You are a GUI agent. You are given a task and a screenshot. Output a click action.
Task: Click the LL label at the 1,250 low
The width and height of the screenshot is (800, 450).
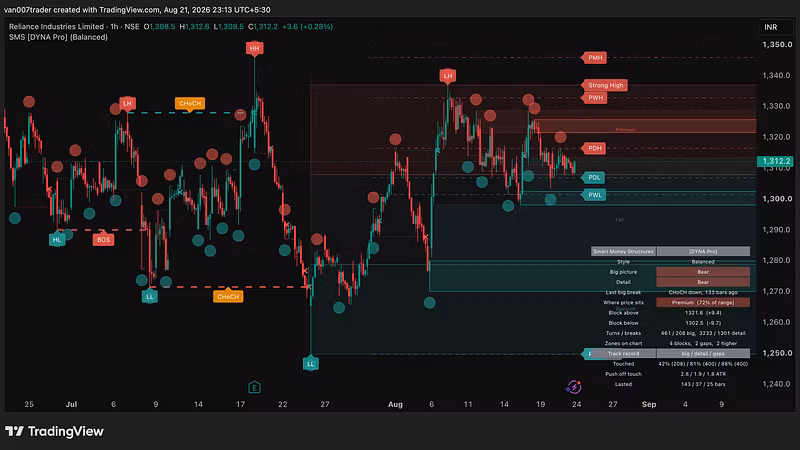tap(310, 364)
